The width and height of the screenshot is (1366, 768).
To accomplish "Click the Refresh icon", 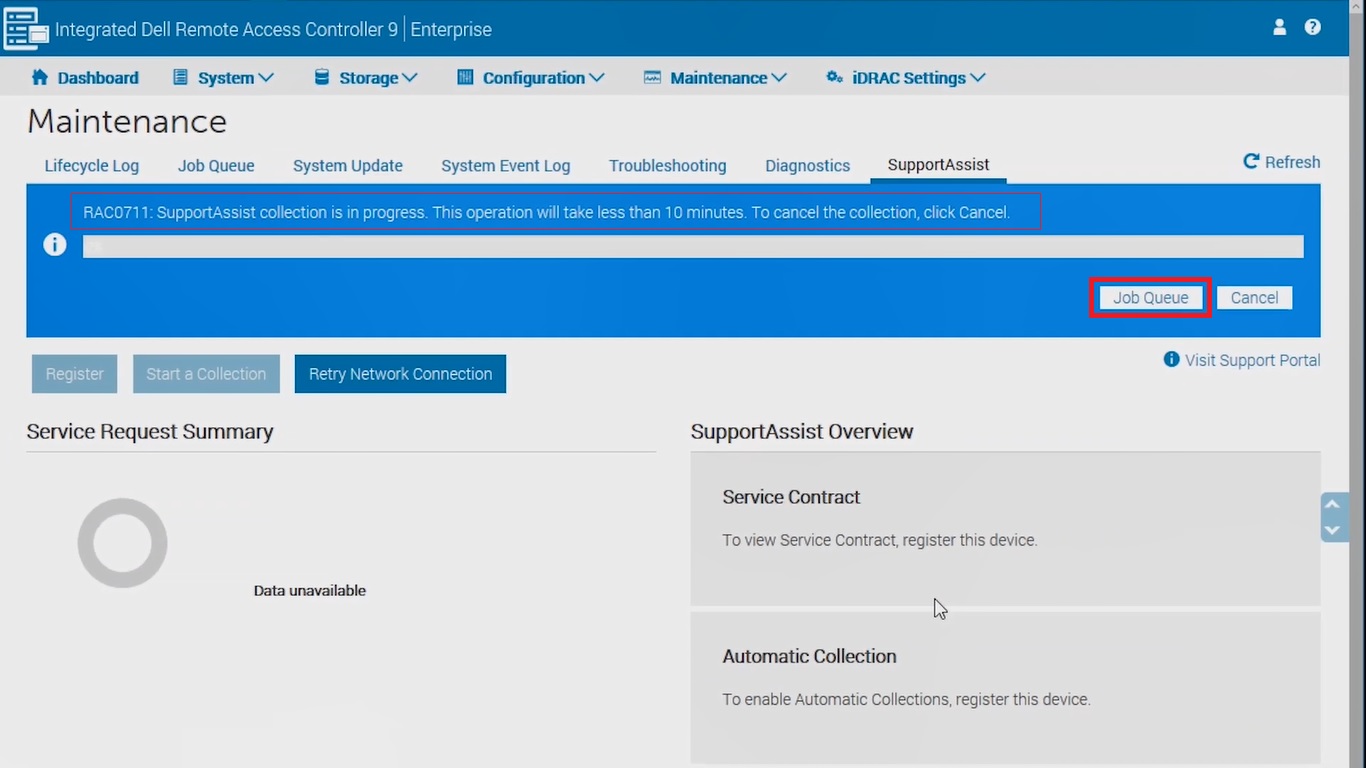I will [1251, 162].
